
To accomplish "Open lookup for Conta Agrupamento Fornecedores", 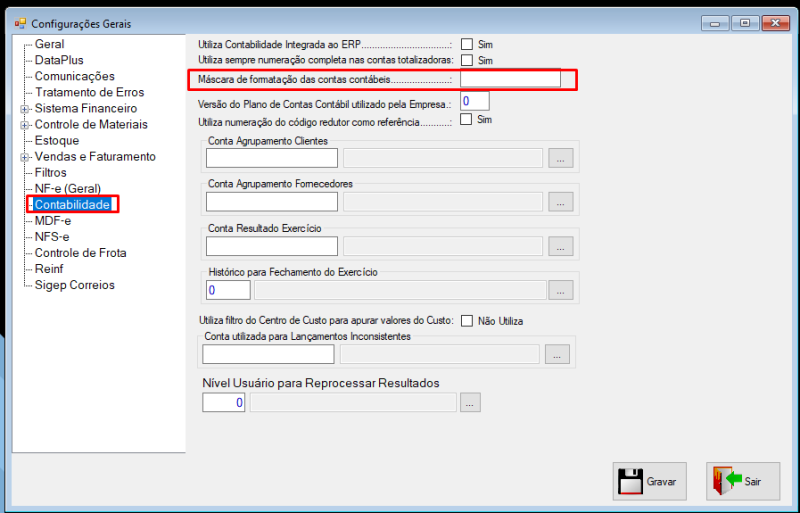I will 561,202.
